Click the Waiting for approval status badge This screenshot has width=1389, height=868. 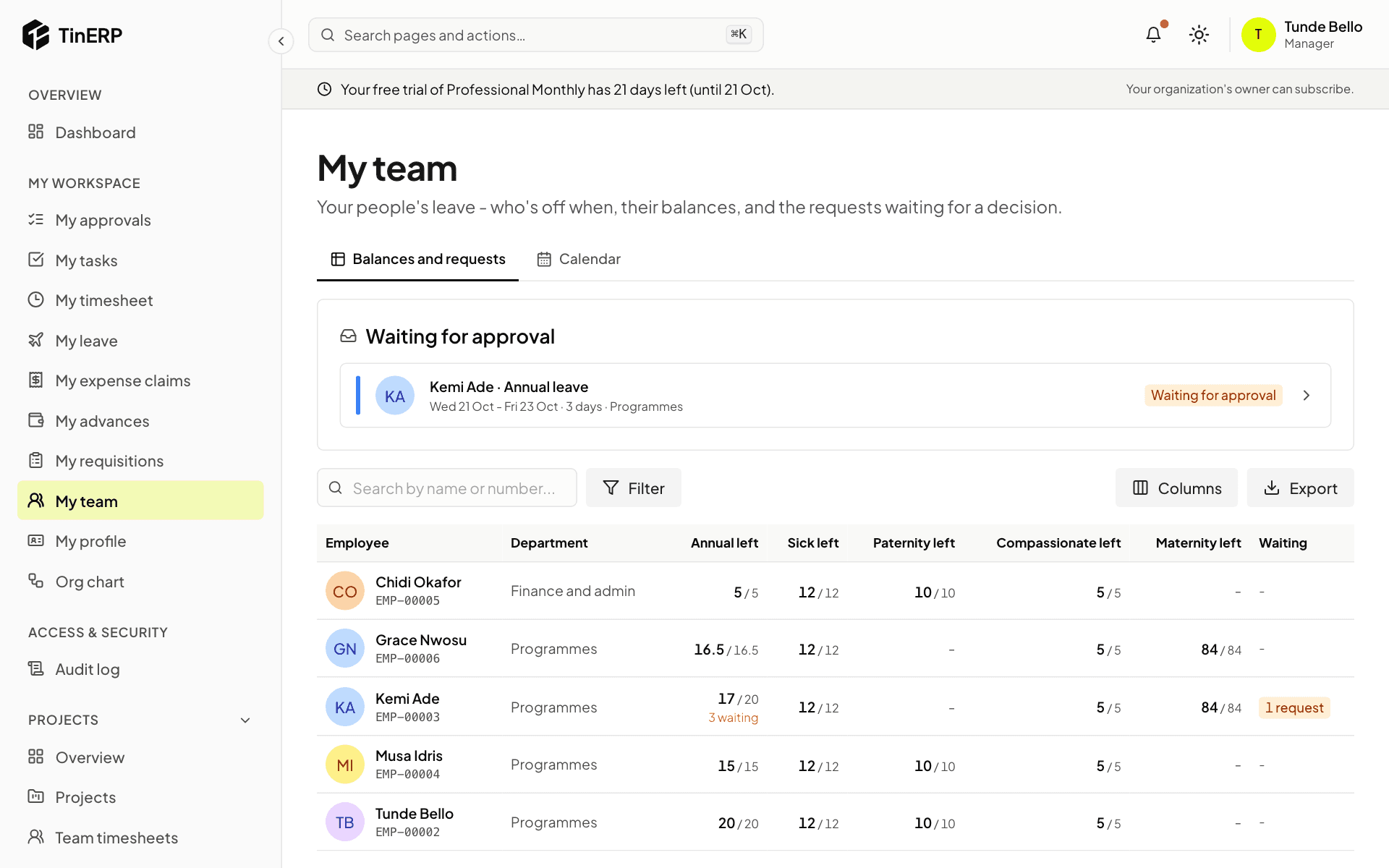tap(1213, 396)
